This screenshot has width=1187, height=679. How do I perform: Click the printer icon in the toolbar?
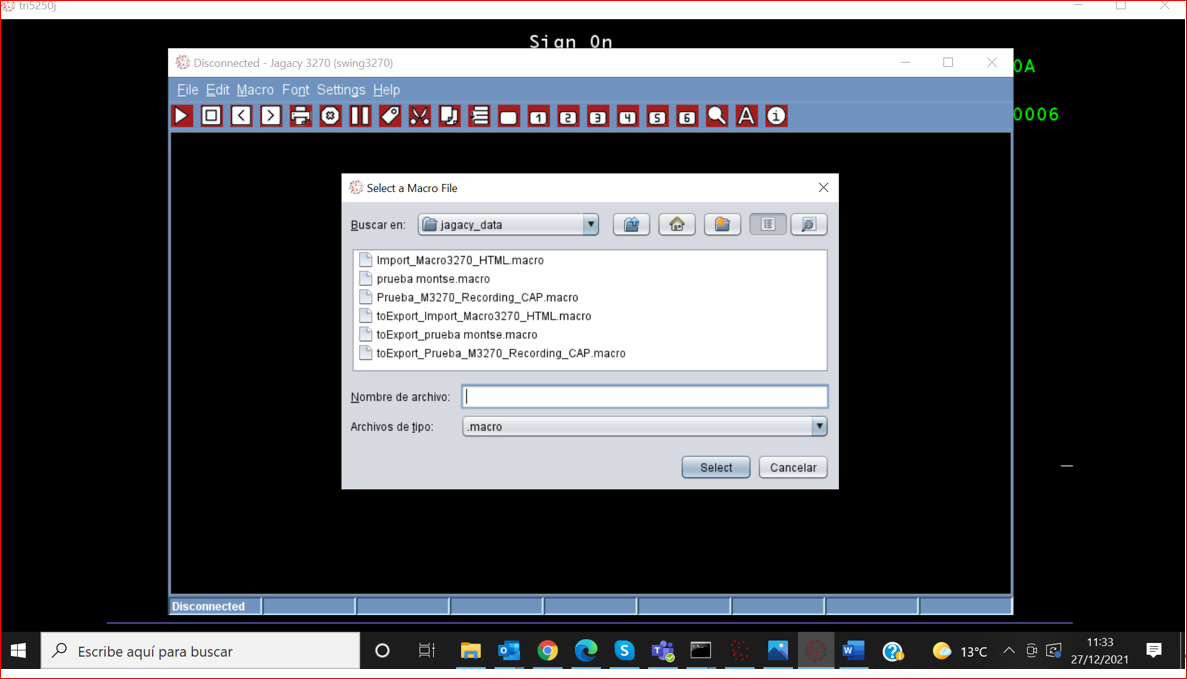300,117
